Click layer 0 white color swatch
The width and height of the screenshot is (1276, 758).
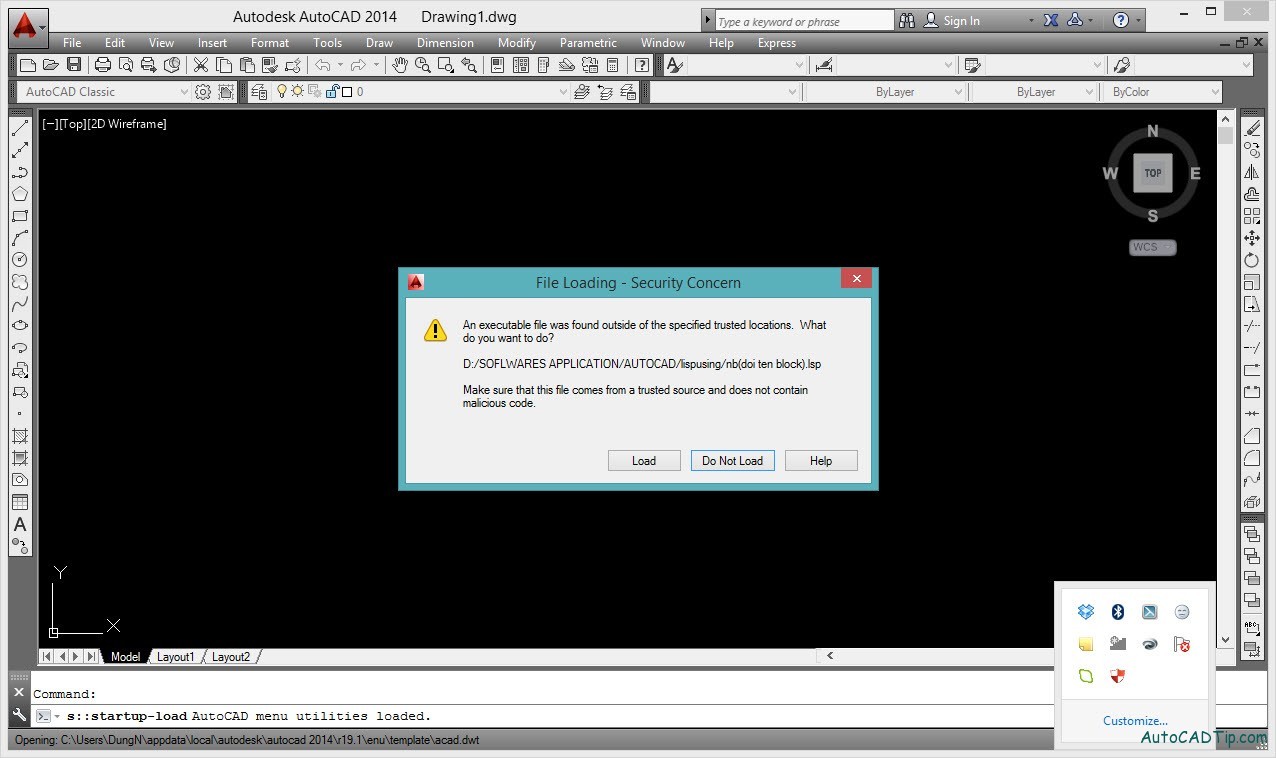pyautogui.click(x=347, y=92)
